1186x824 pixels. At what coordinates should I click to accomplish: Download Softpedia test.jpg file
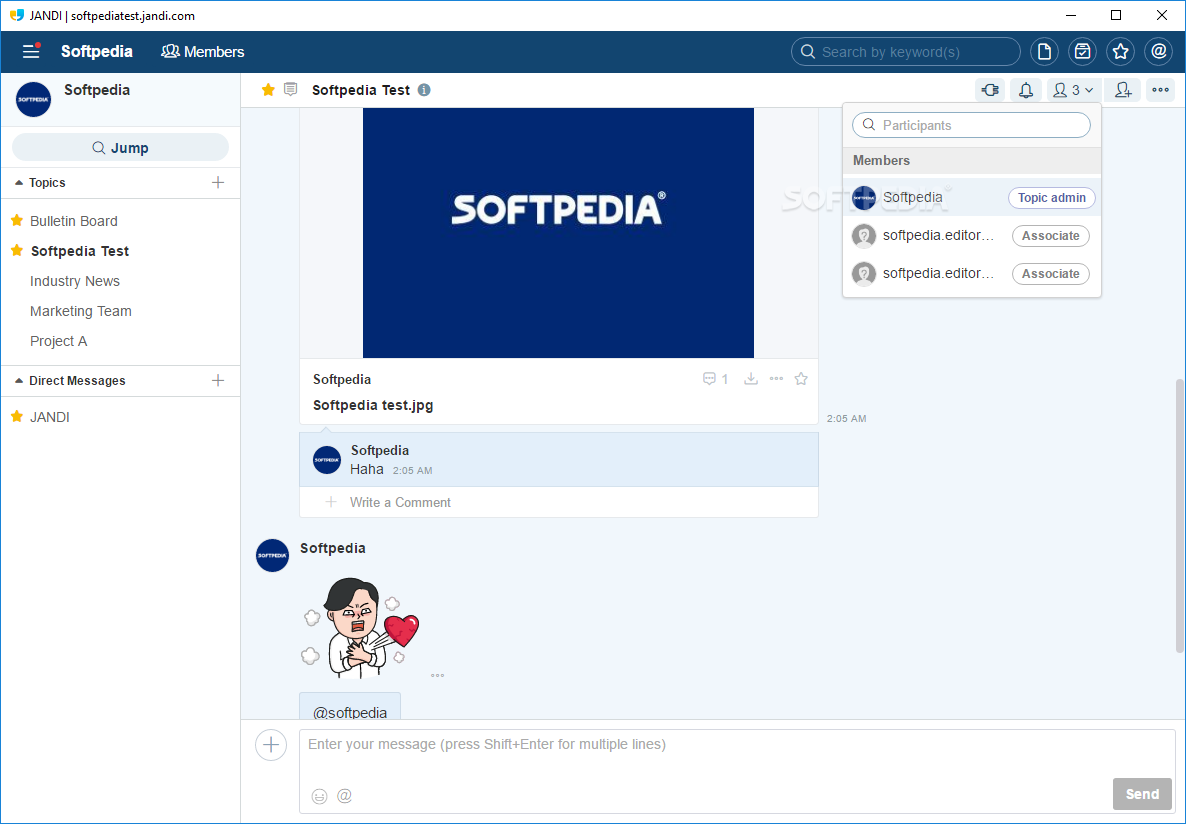click(750, 379)
